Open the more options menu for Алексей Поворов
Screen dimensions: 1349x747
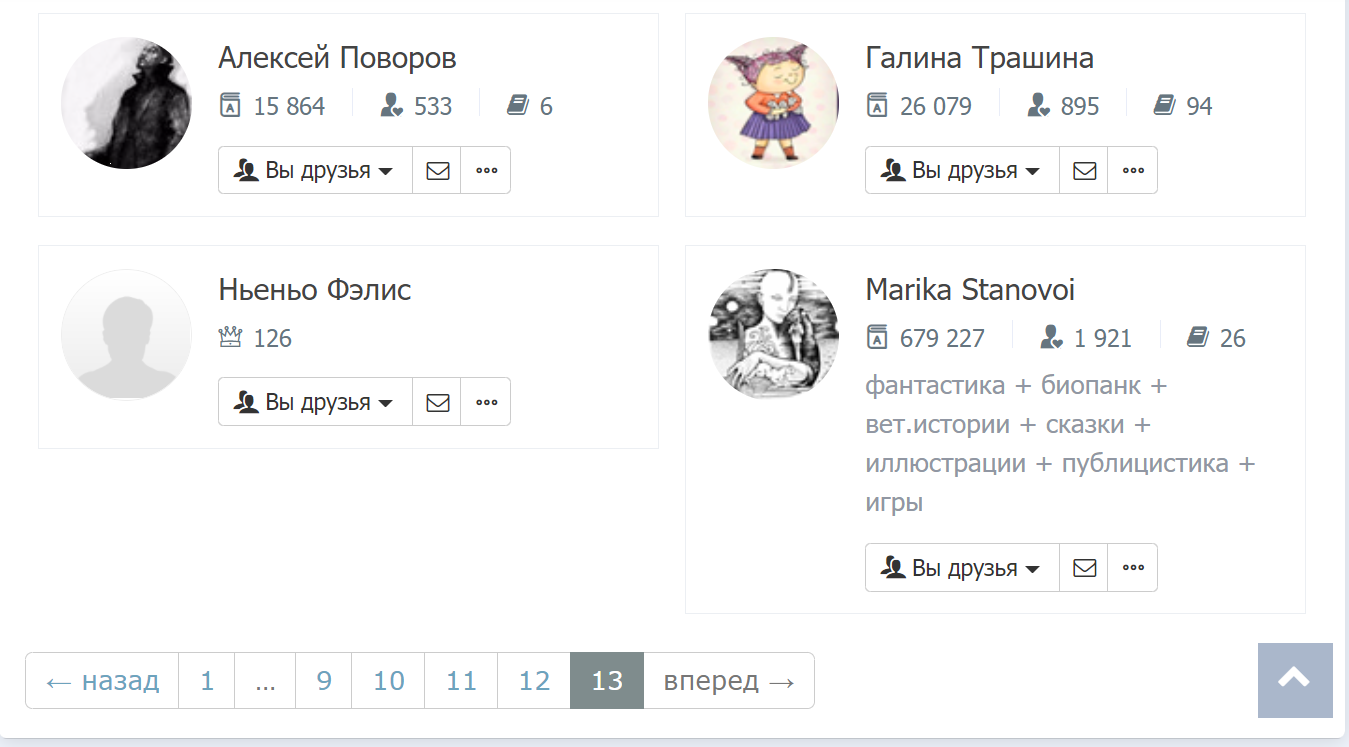(x=486, y=170)
